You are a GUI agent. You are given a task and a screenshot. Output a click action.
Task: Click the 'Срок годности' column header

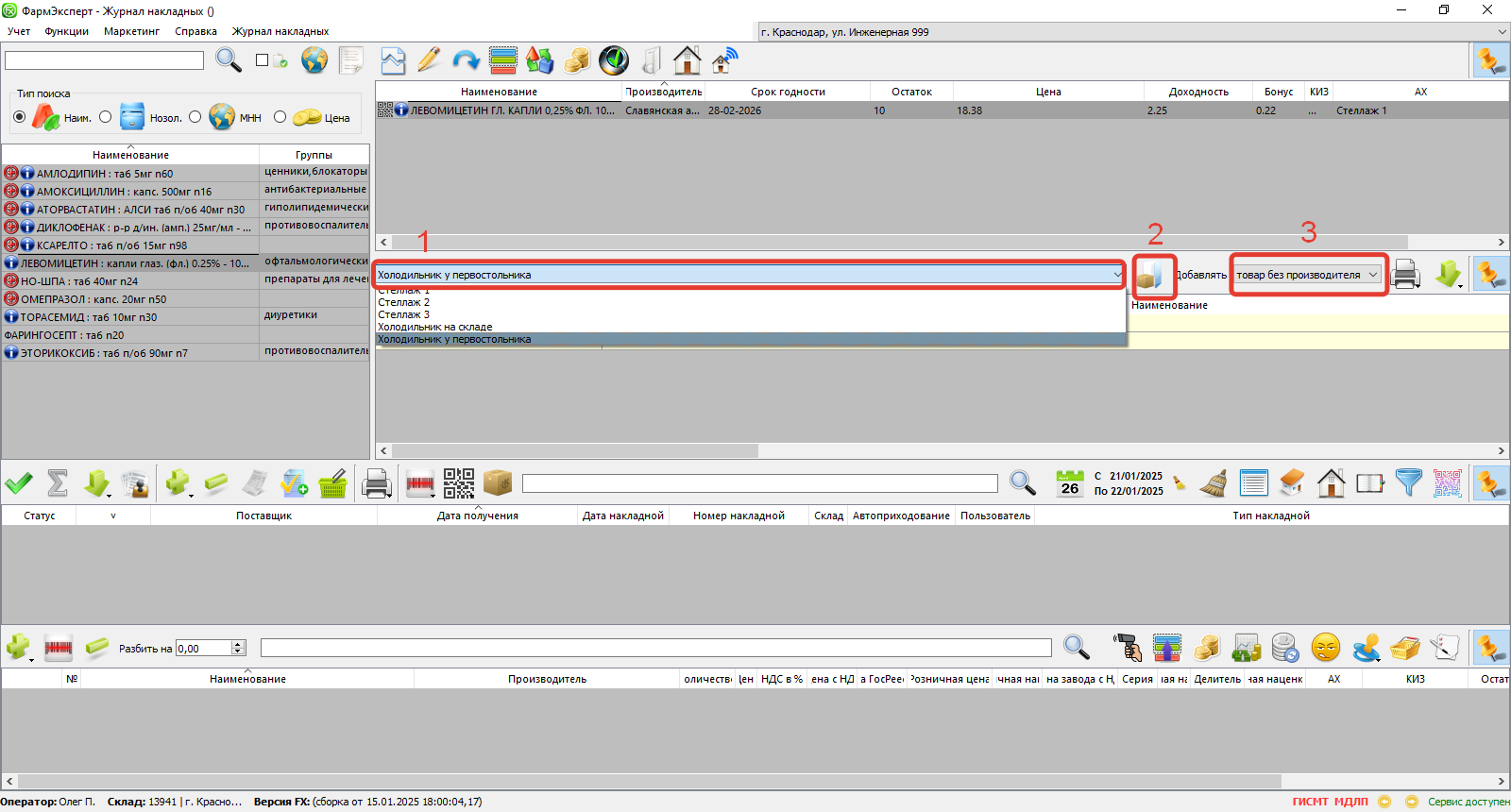click(x=788, y=92)
